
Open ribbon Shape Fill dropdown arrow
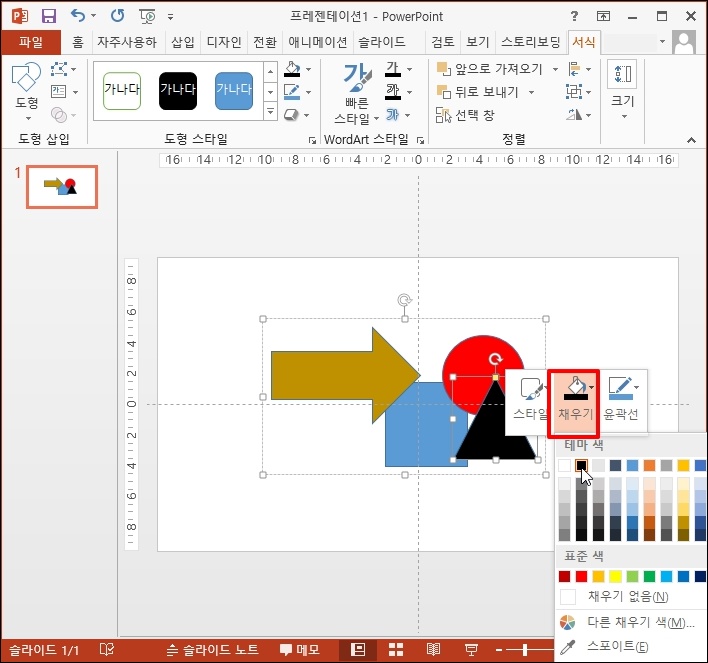point(308,70)
